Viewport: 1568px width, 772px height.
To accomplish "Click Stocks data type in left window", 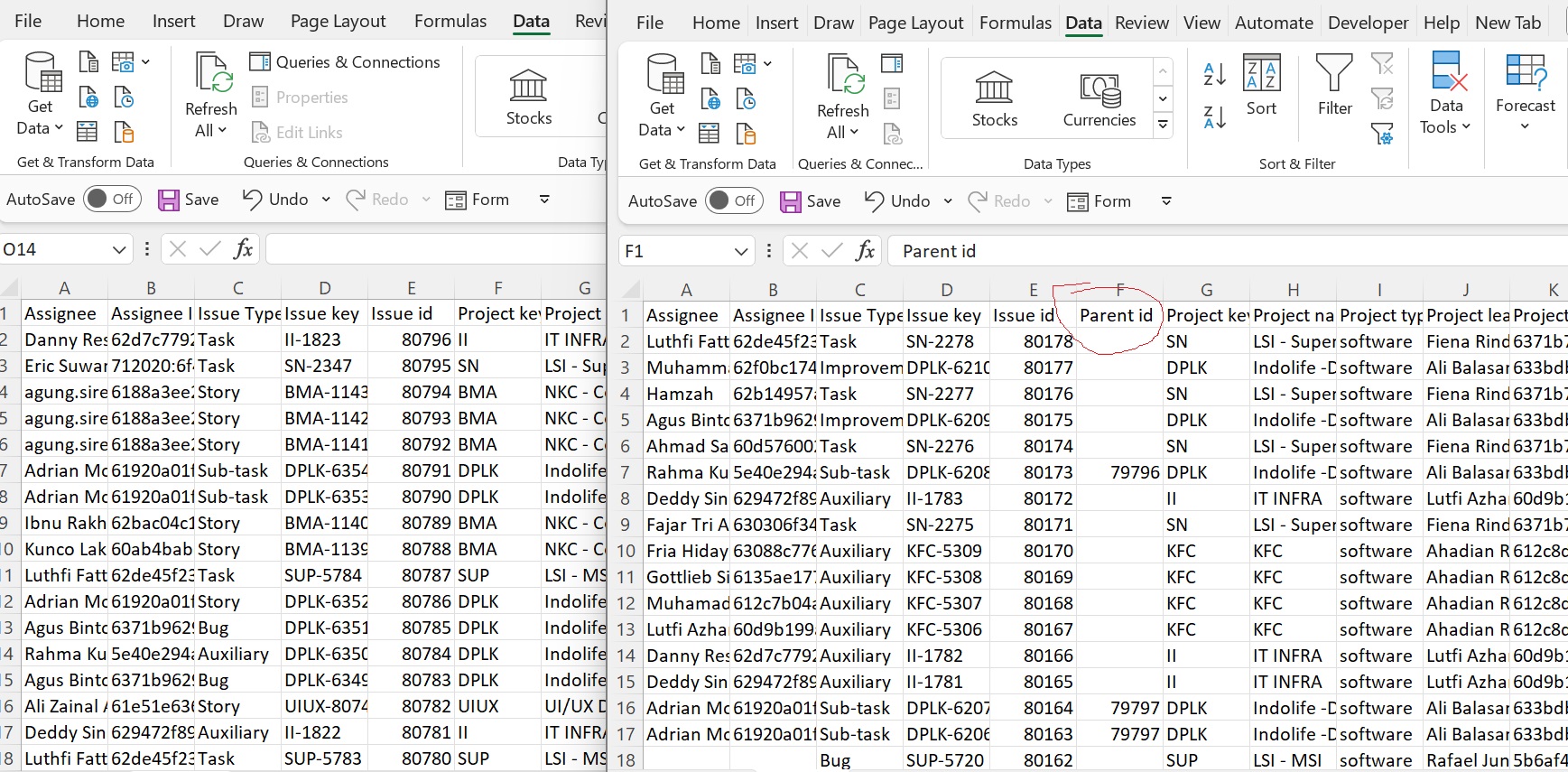I will pos(529,96).
